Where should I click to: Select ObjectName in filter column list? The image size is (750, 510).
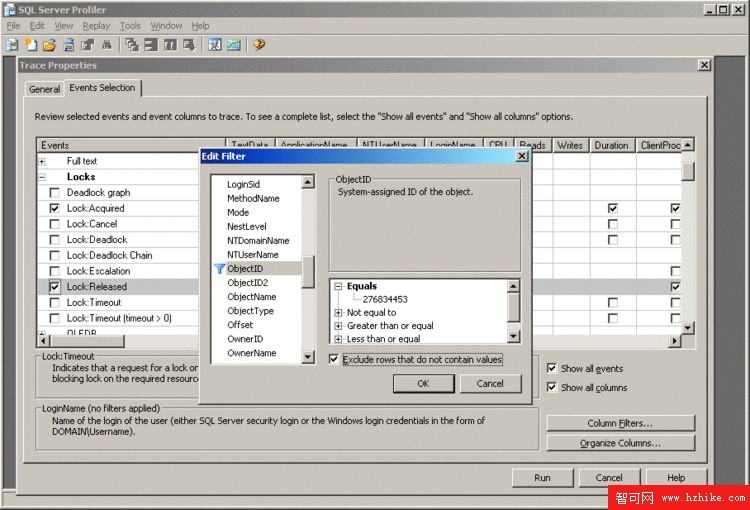click(x=252, y=297)
